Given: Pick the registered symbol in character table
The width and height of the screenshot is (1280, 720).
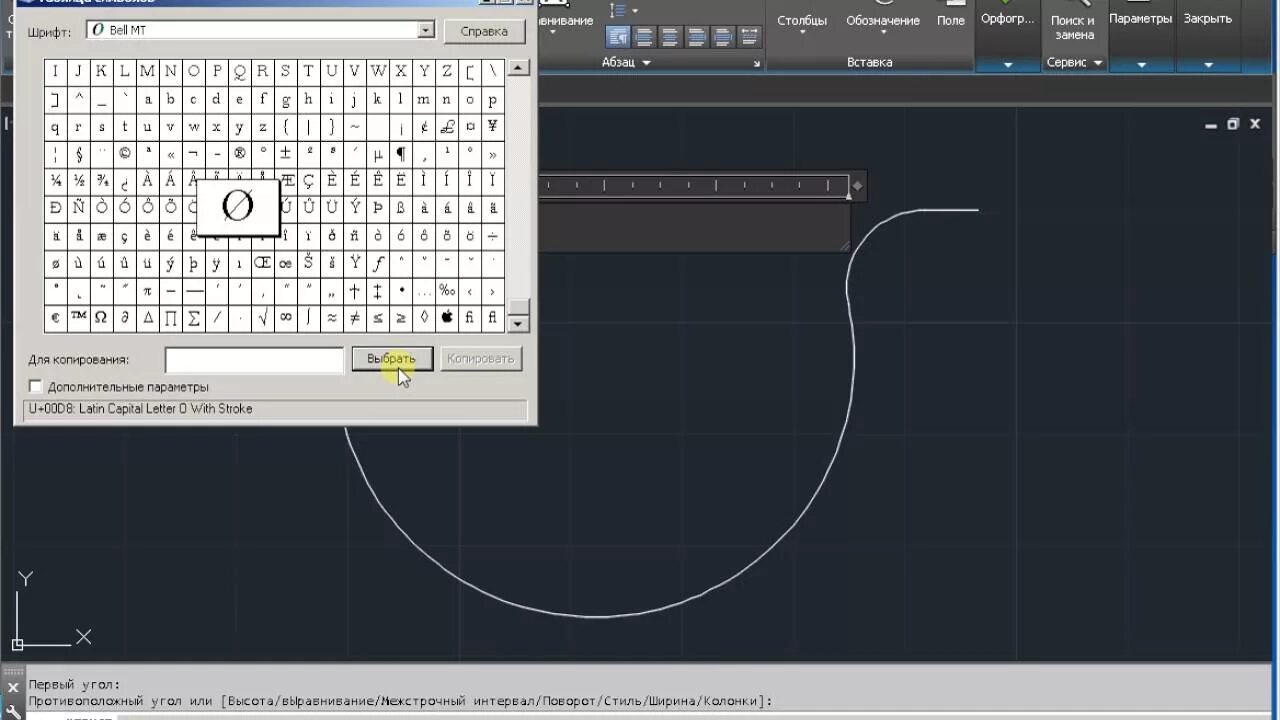Looking at the screenshot, I should [240, 154].
